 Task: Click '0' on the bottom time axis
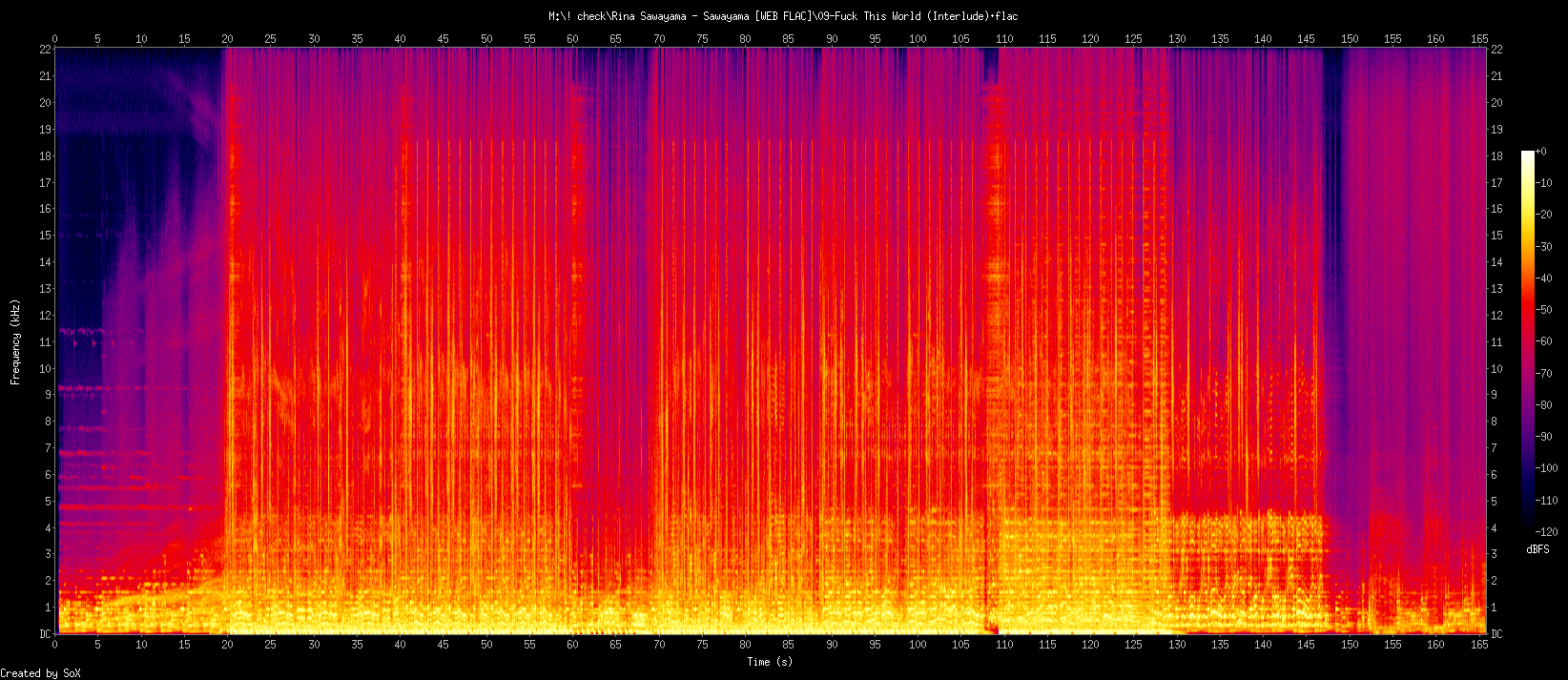pos(54,645)
